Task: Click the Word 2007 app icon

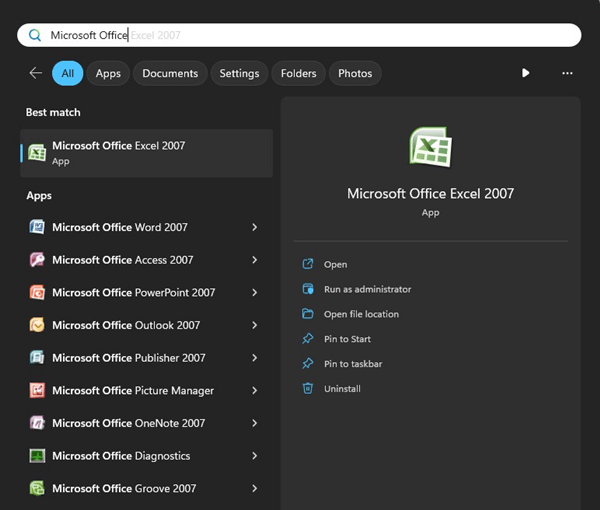Action: [x=37, y=227]
